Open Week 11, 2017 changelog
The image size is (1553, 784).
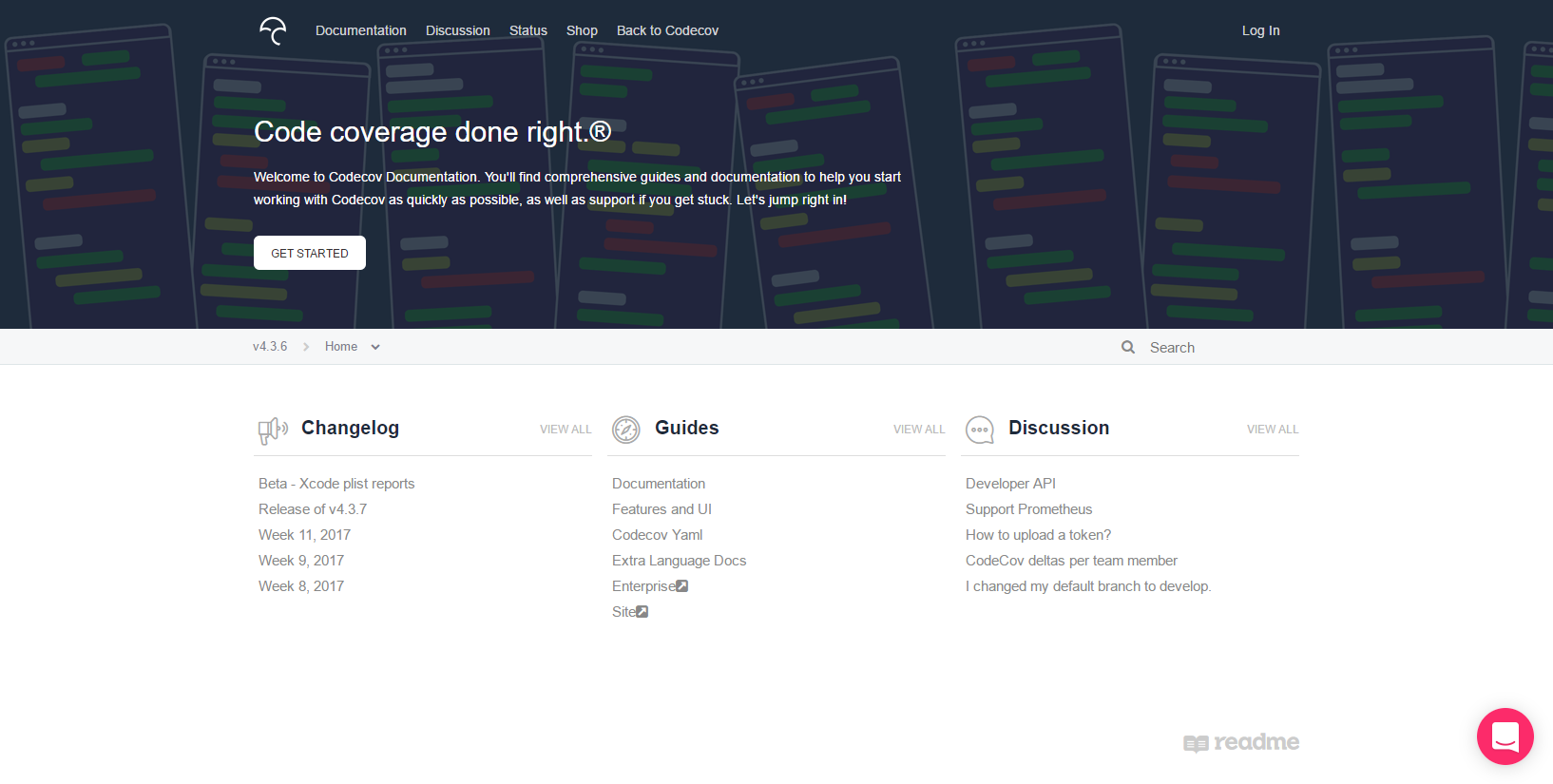(x=304, y=535)
